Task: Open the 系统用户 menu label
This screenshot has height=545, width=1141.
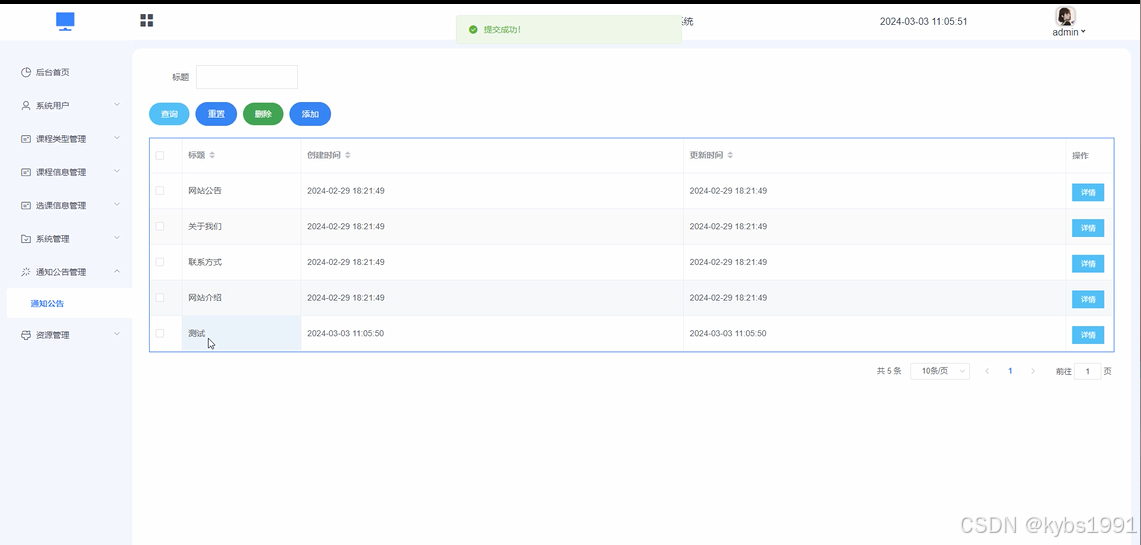Action: click(52, 106)
